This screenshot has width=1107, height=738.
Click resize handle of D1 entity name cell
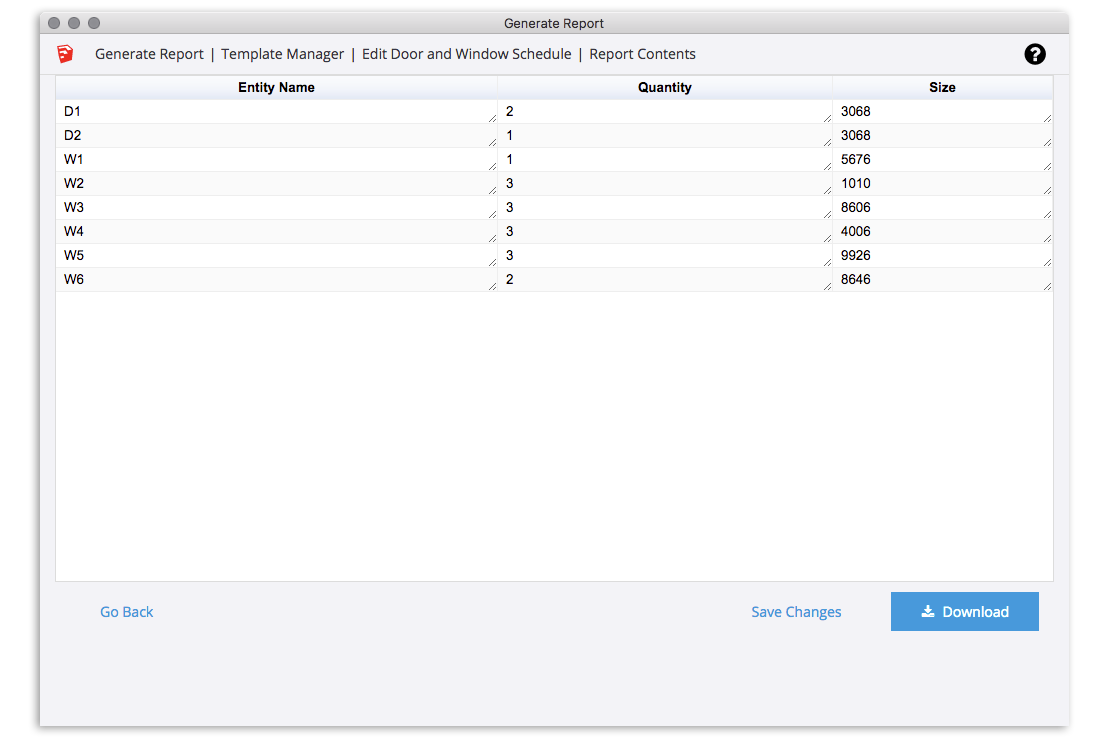click(492, 119)
